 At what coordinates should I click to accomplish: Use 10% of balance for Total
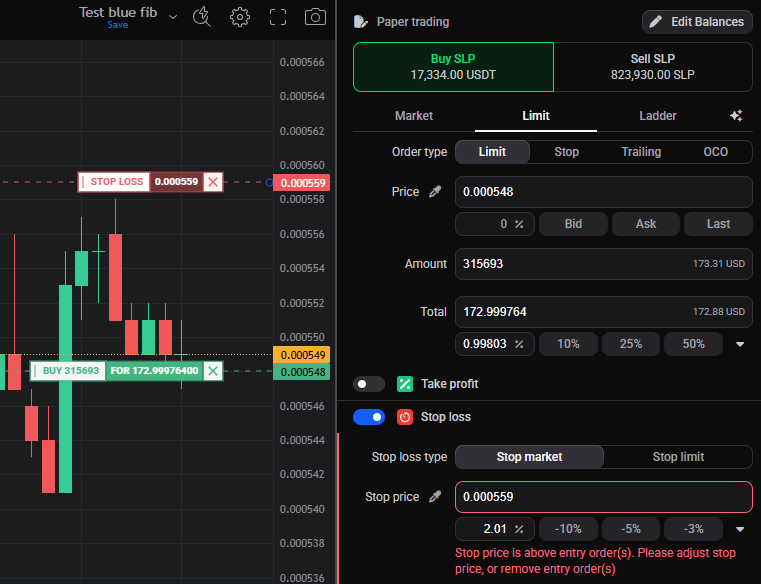click(x=568, y=344)
